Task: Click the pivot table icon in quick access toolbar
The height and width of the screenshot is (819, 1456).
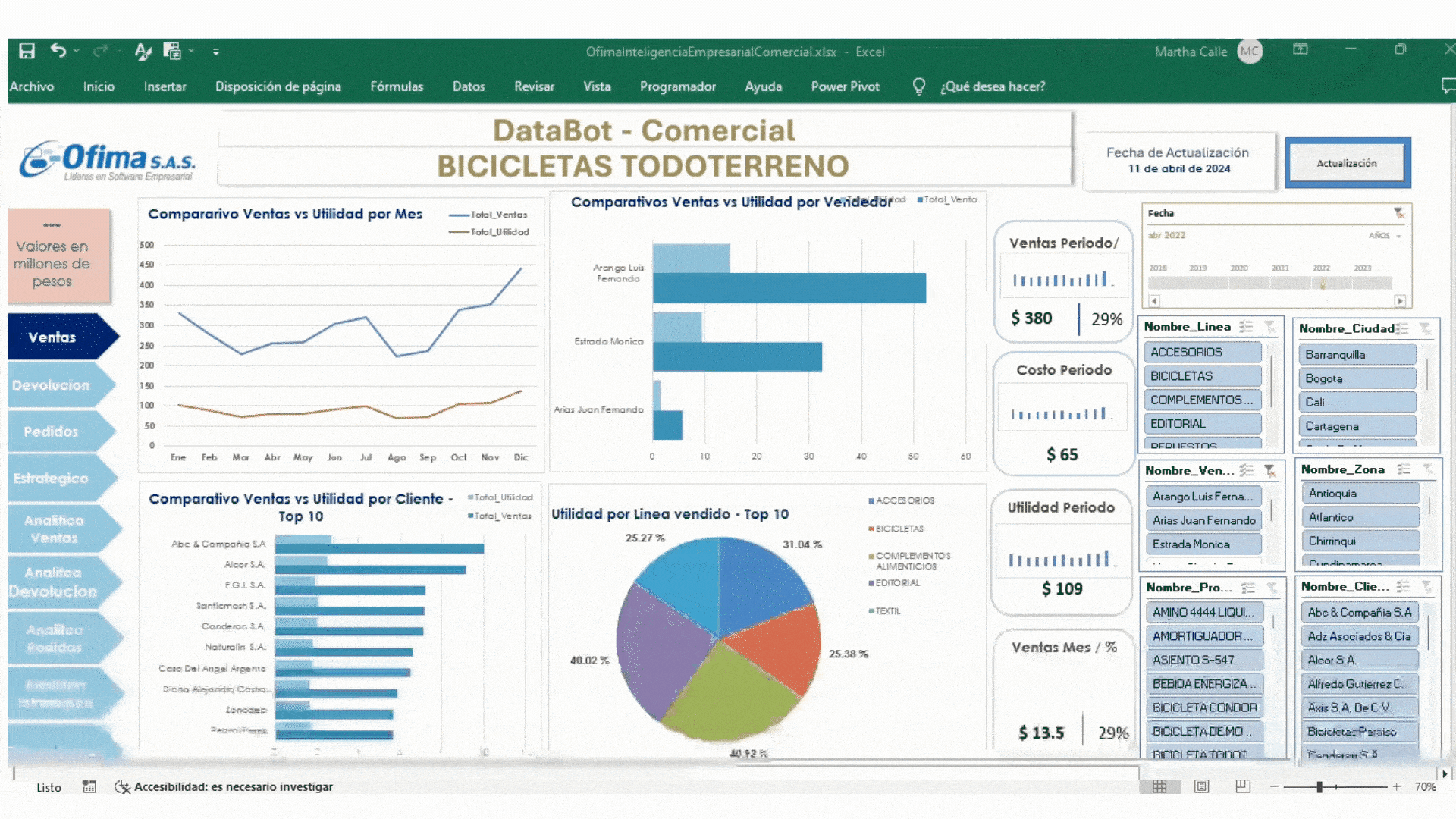Action: pos(172,51)
